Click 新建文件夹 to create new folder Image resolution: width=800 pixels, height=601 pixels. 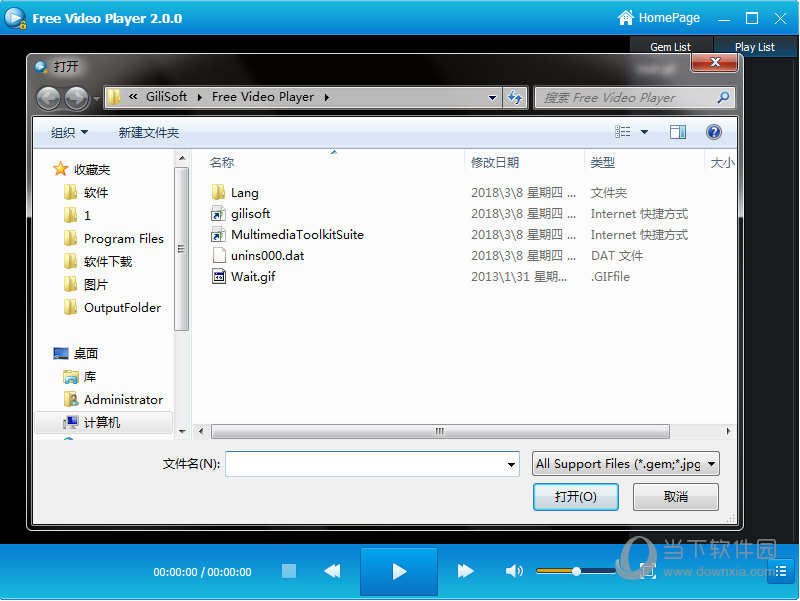point(149,133)
